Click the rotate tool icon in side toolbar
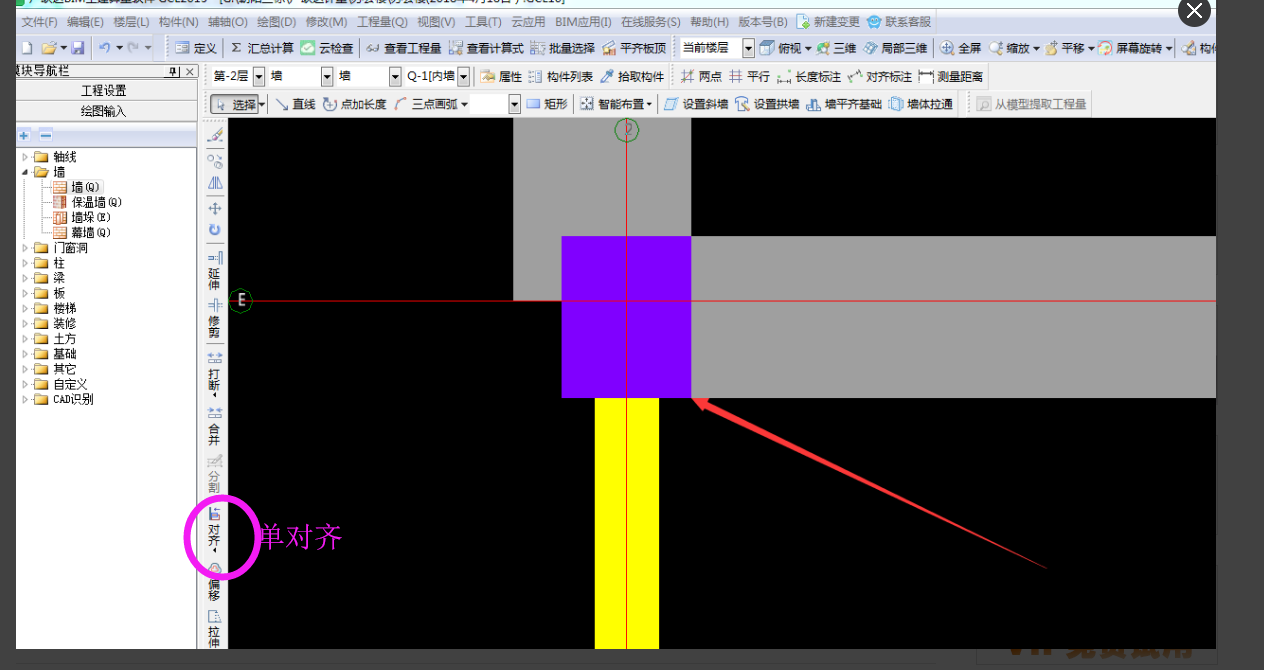This screenshot has width=1264, height=670. 214,230
